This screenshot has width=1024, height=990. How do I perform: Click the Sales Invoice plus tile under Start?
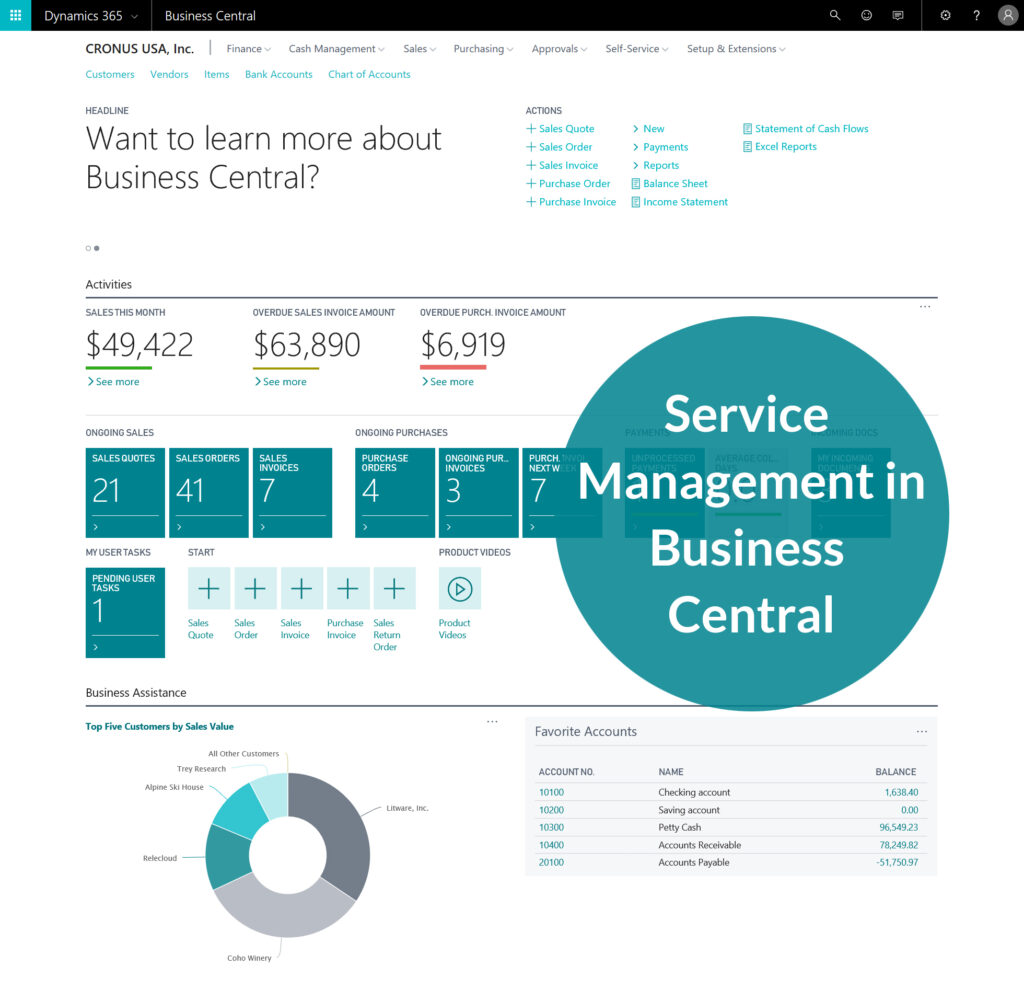tap(302, 589)
